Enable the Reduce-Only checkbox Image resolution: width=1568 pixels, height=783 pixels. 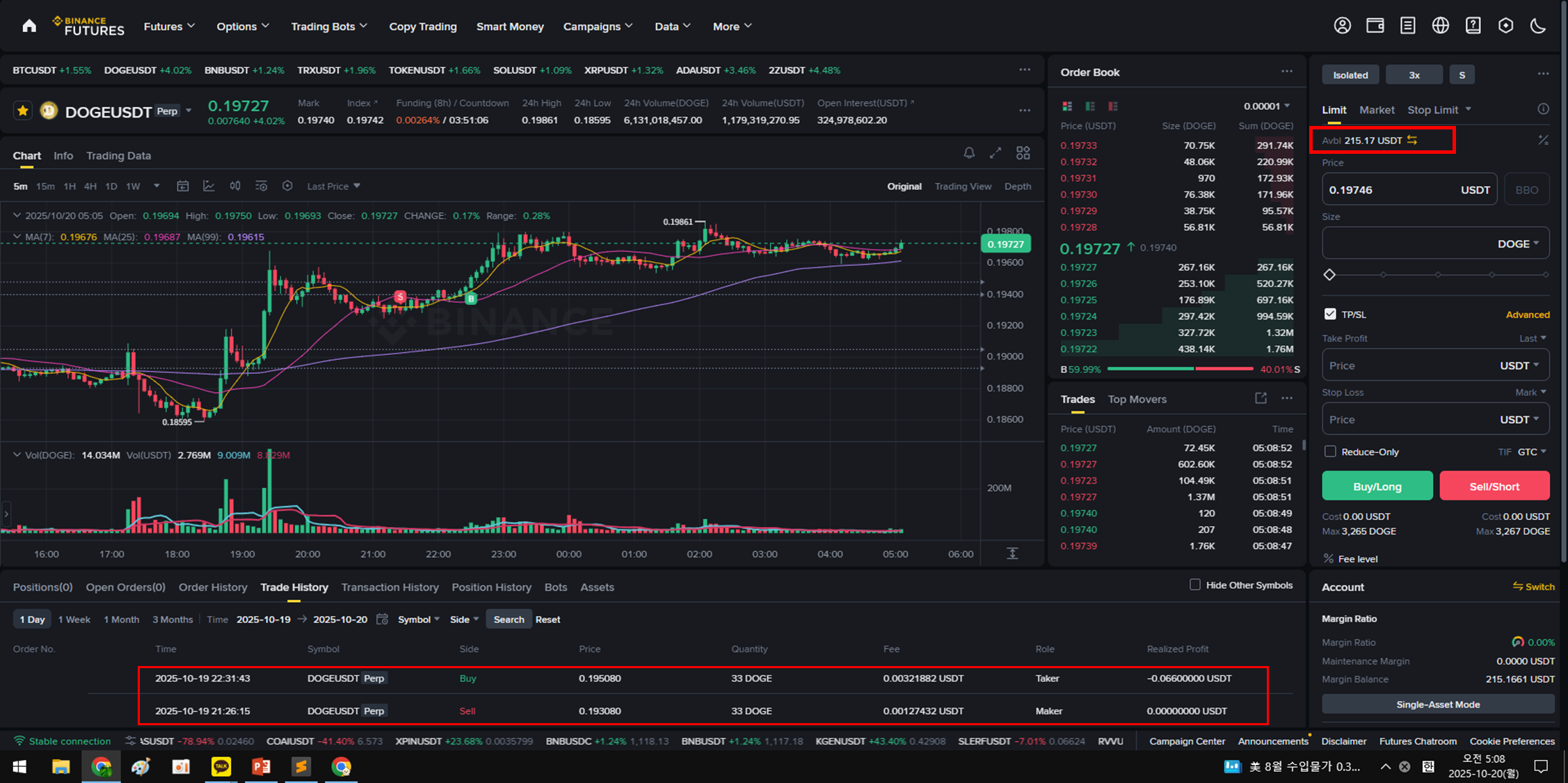click(1330, 452)
